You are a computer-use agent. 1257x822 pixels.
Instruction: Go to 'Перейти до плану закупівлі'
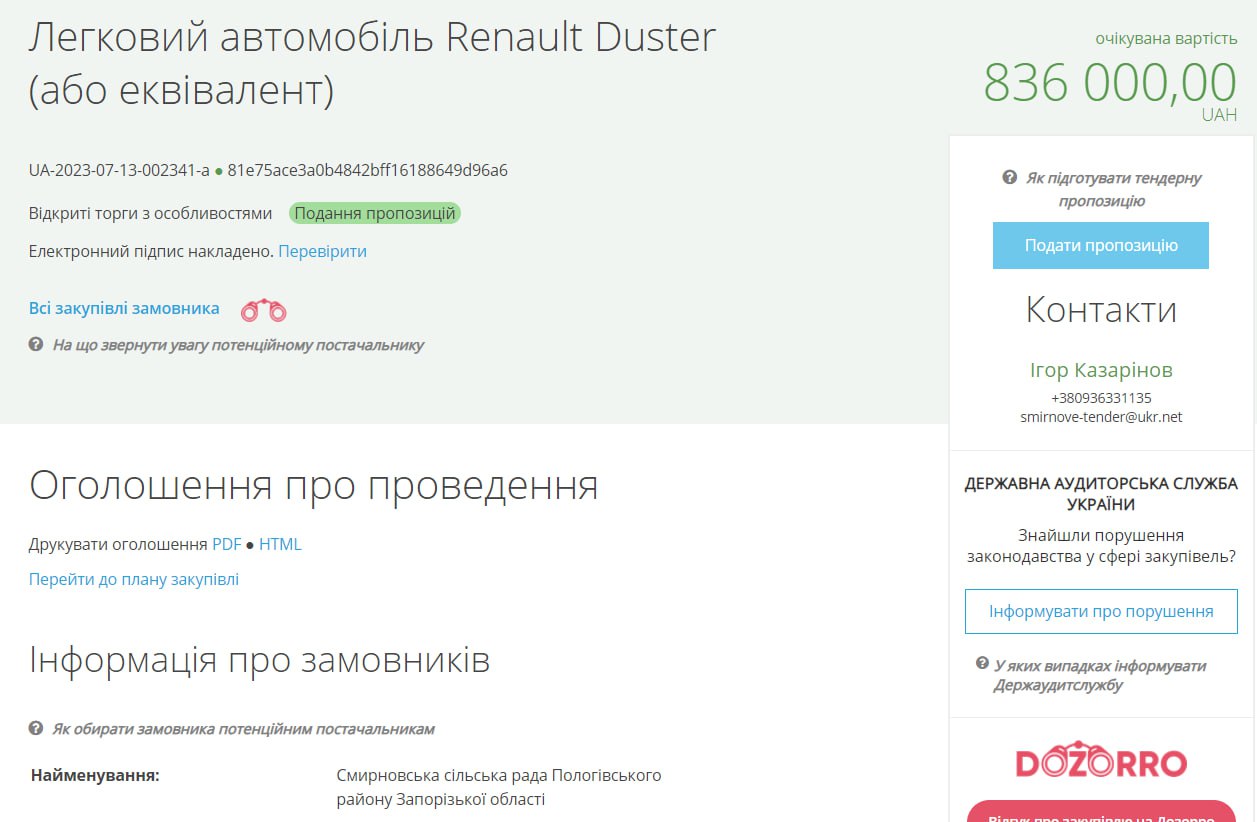tap(134, 580)
